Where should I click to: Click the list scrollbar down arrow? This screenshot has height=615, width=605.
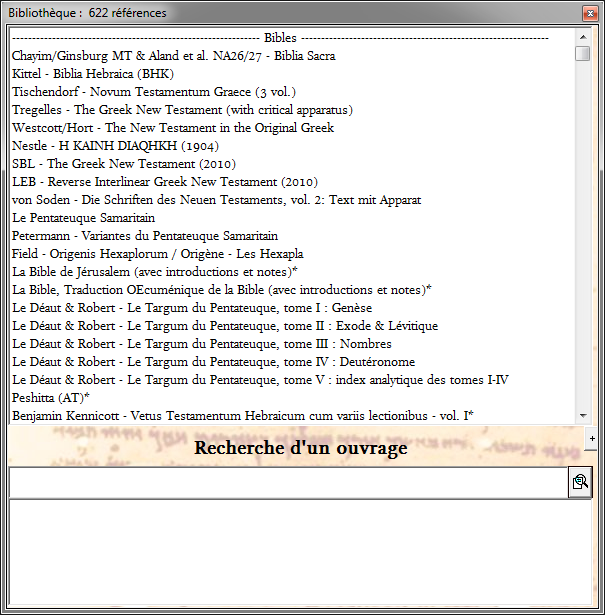[x=583, y=415]
